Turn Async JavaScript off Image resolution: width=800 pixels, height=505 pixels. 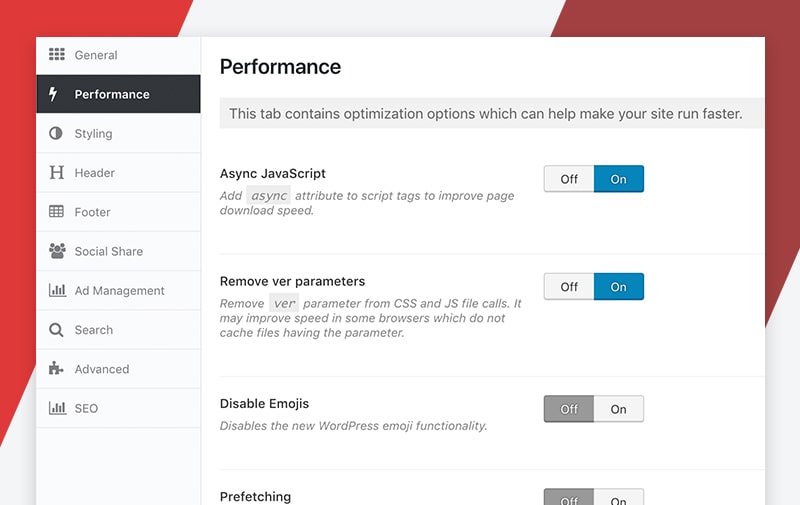[569, 179]
